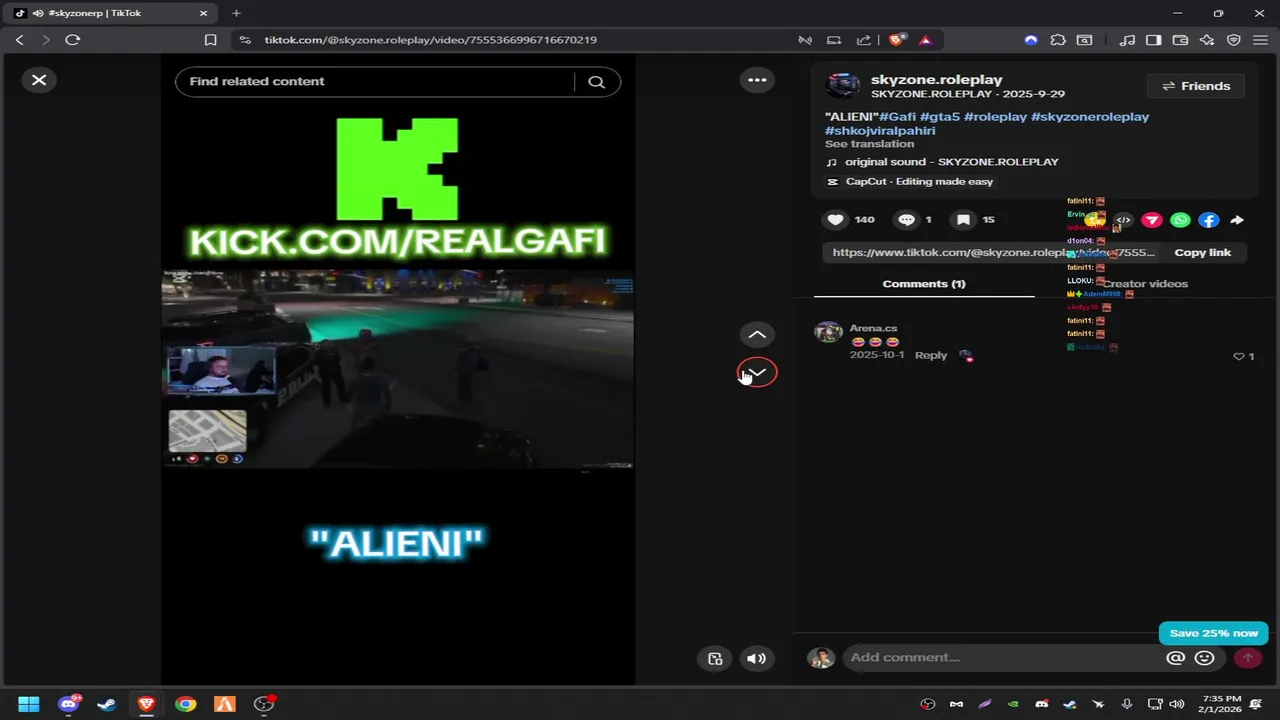This screenshot has width=1280, height=720.
Task: Open more share options arrow
Action: tap(1237, 220)
